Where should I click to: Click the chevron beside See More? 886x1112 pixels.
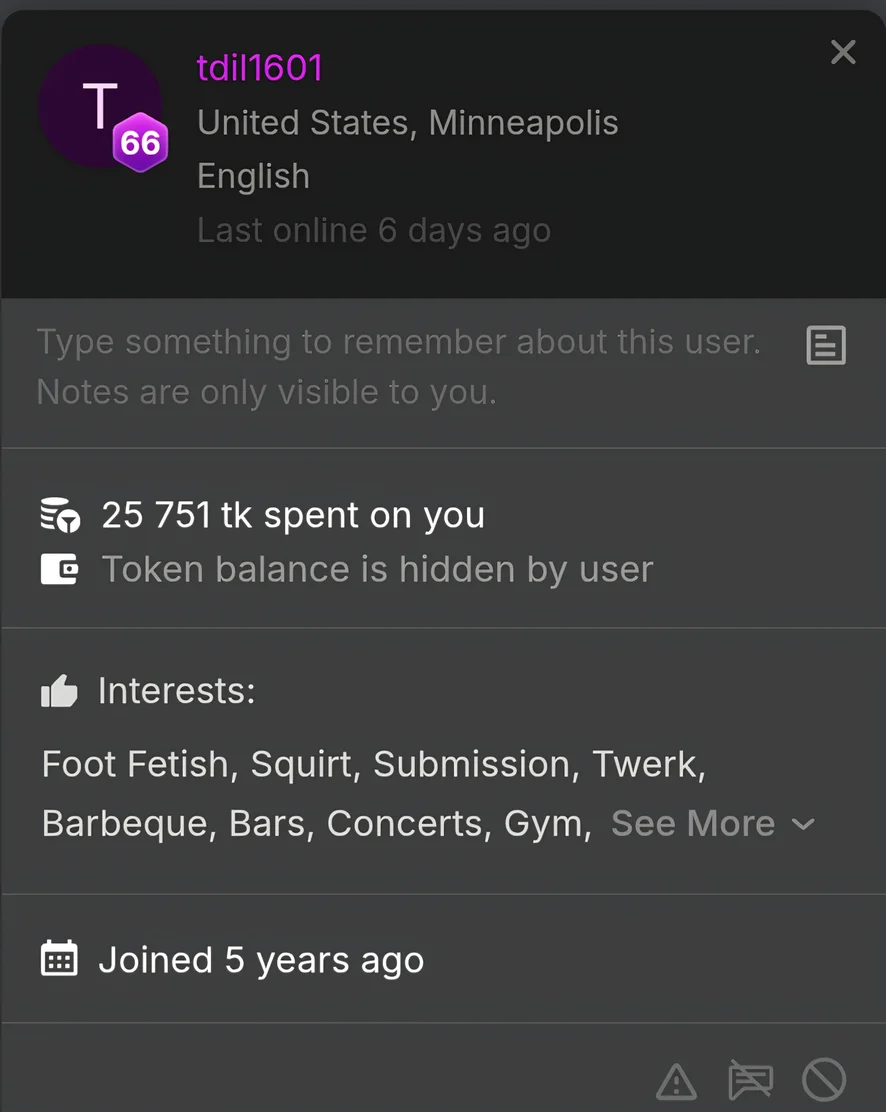coord(802,824)
